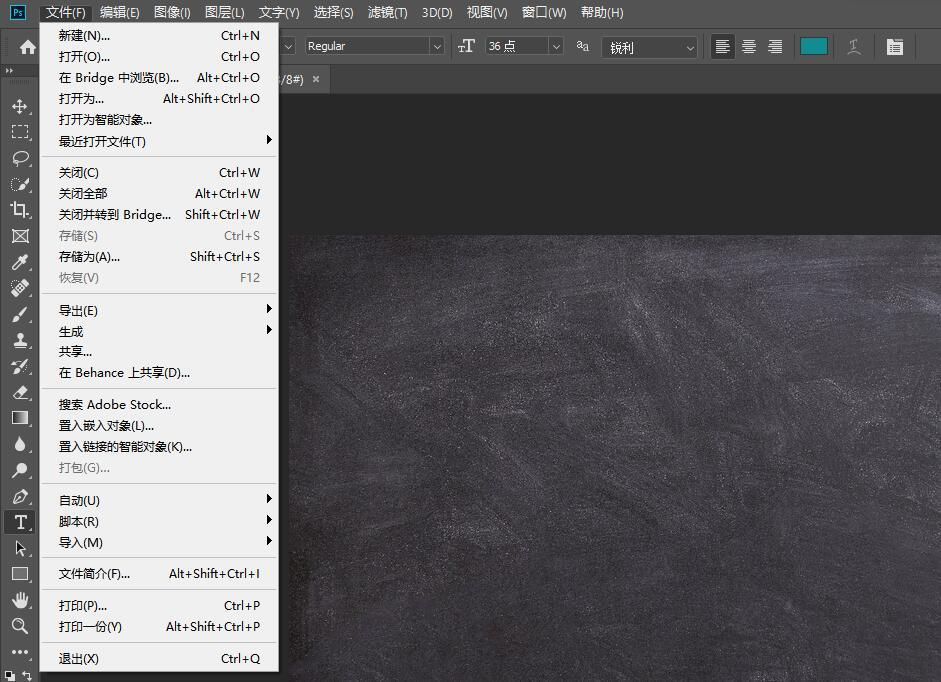Click the teal text color swatch
The image size is (941, 682).
(813, 47)
